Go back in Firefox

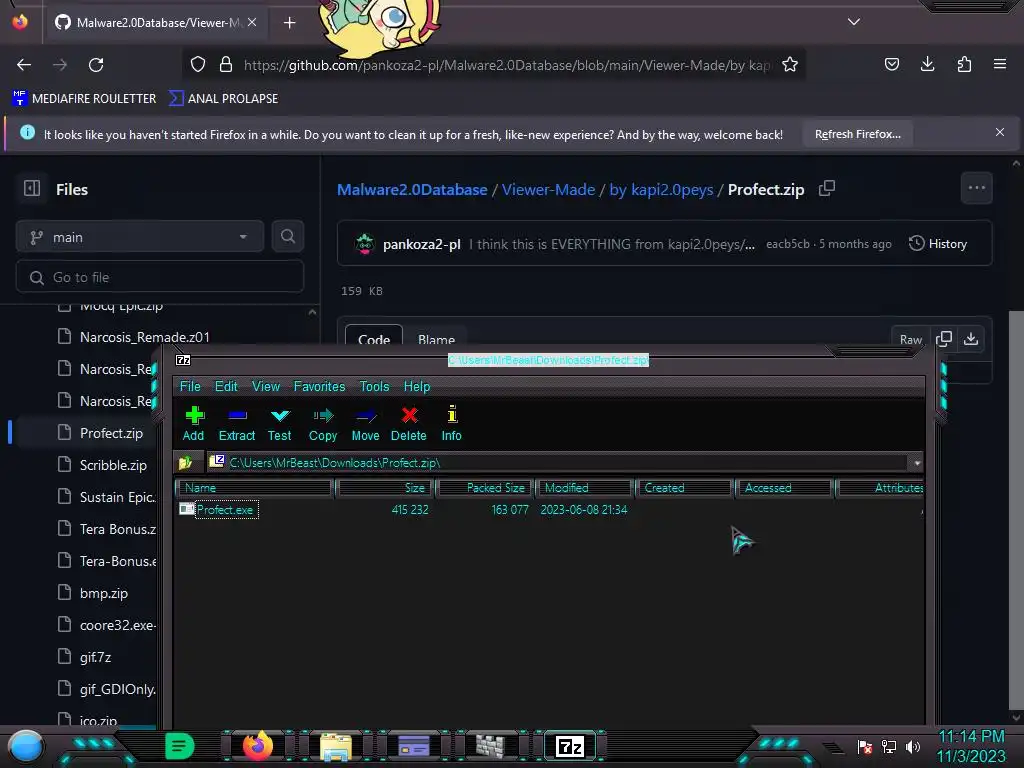24,65
